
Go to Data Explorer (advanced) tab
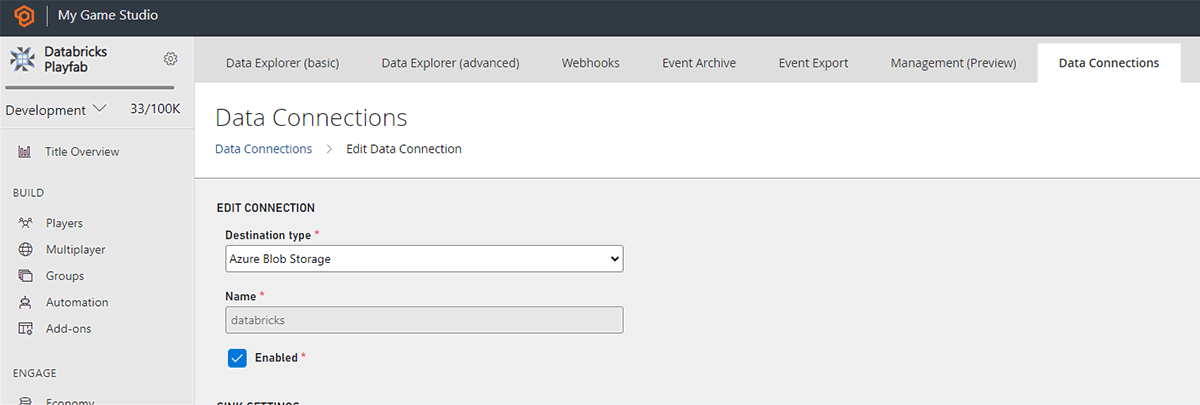450,63
